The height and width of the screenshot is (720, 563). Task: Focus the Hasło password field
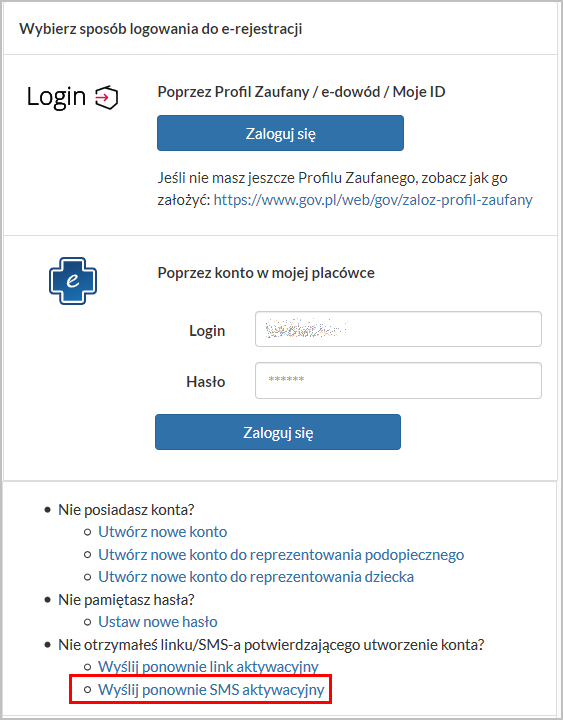click(398, 381)
